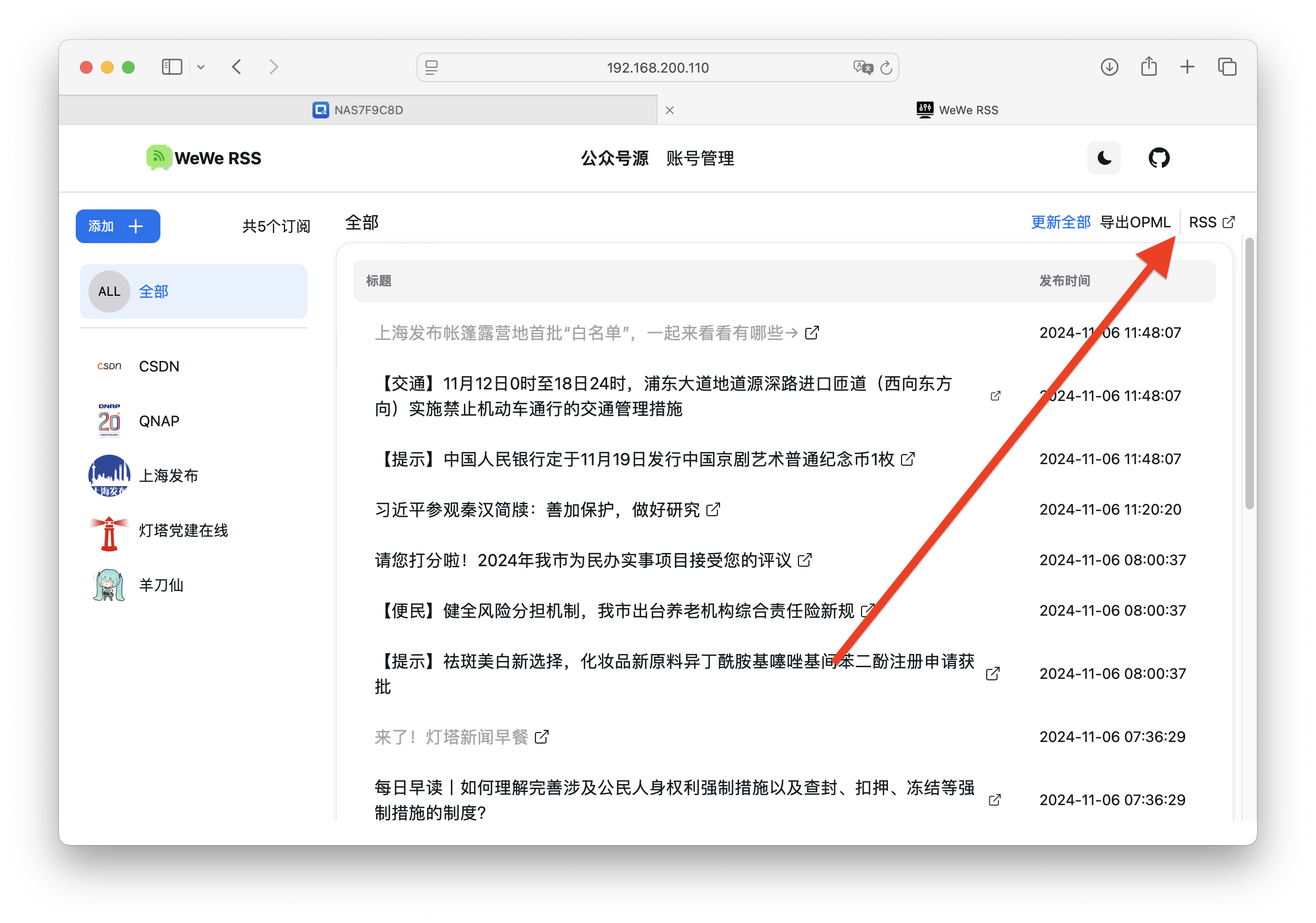Image resolution: width=1316 pixels, height=923 pixels.
Task: Open new tab with plus icon
Action: [x=1187, y=67]
